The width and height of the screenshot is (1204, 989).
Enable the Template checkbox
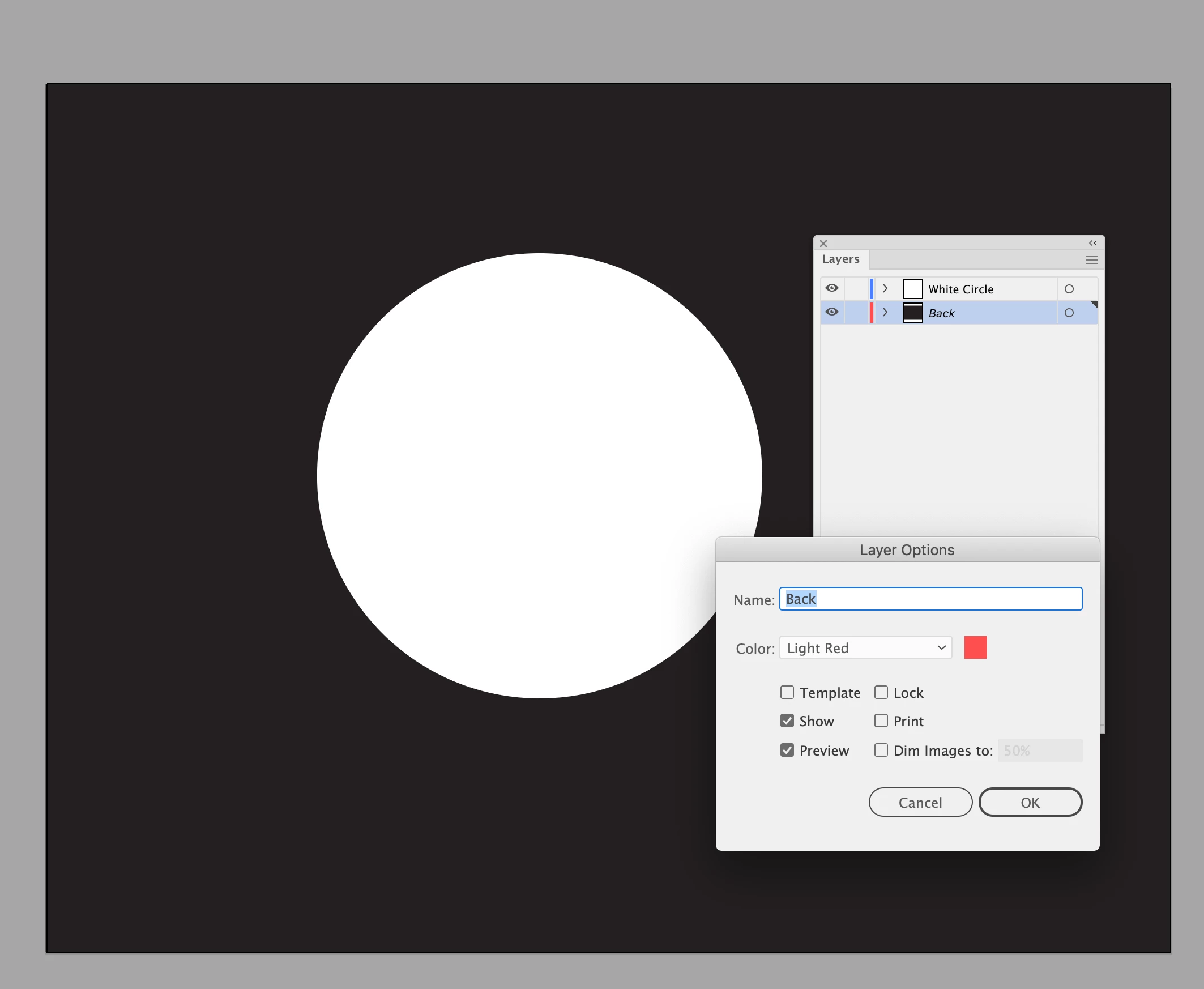pyautogui.click(x=787, y=692)
